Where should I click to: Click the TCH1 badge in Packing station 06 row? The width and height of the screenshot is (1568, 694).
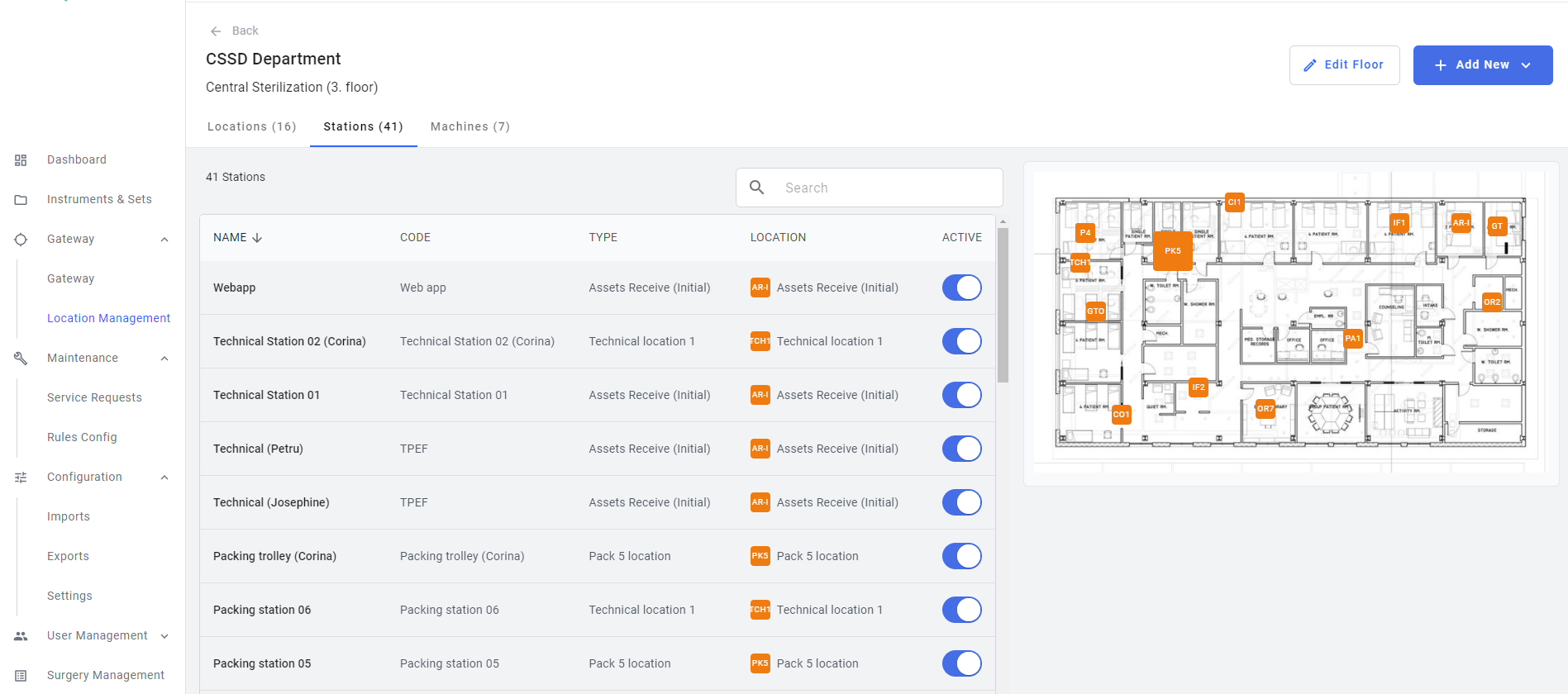[760, 610]
